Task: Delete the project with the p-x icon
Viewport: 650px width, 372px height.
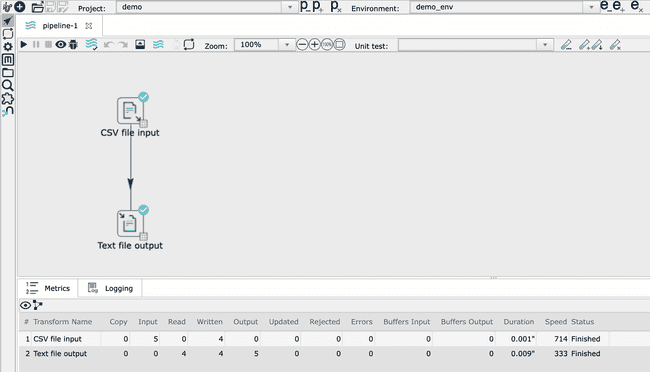Action: tap(336, 6)
